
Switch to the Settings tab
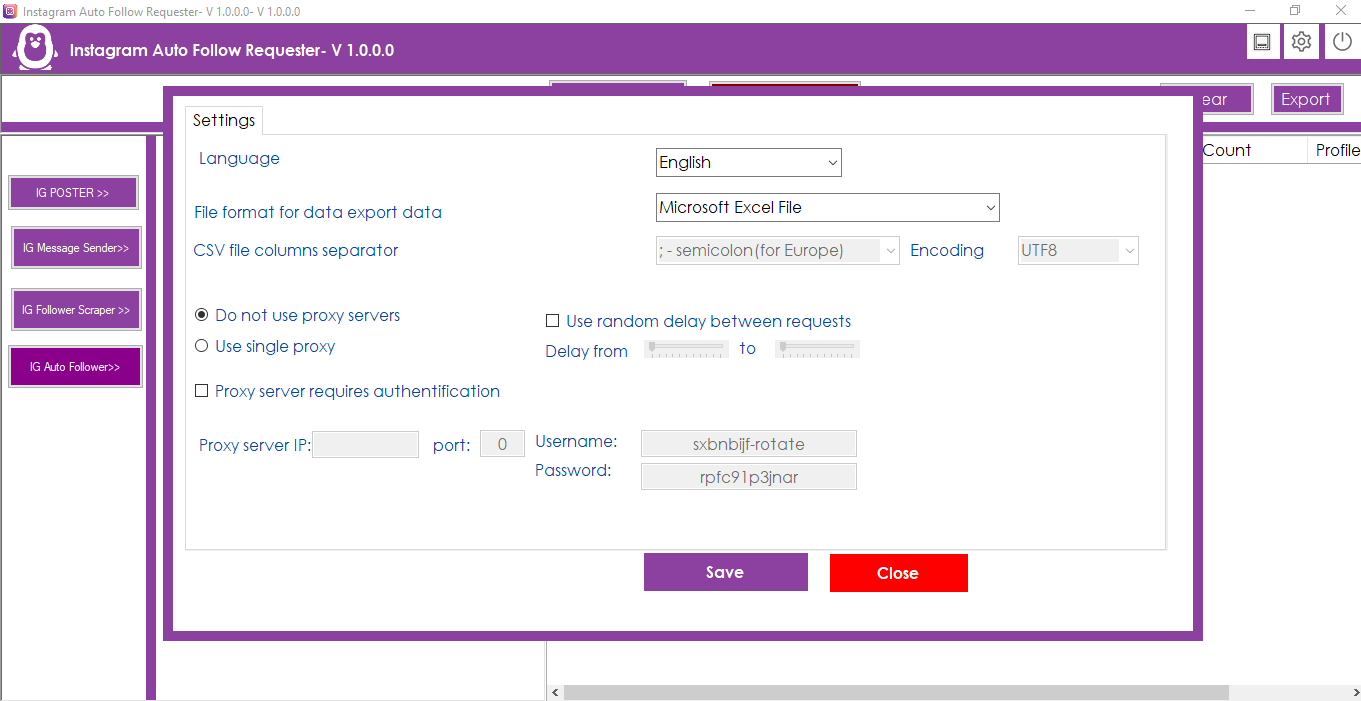click(224, 120)
